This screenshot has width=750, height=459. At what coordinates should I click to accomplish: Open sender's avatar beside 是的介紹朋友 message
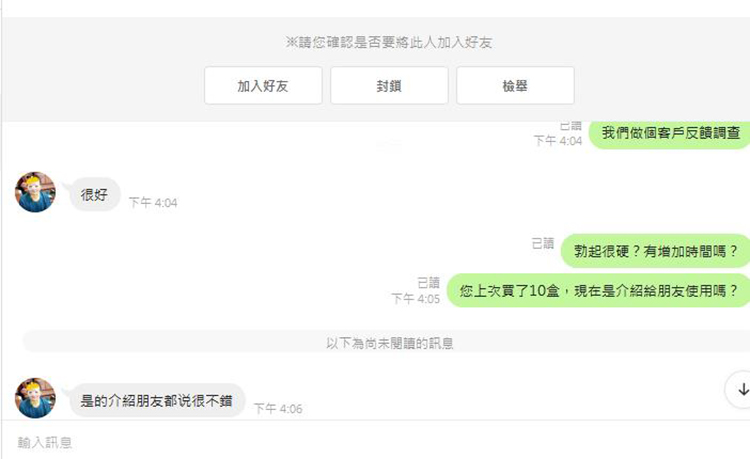pyautogui.click(x=35, y=398)
